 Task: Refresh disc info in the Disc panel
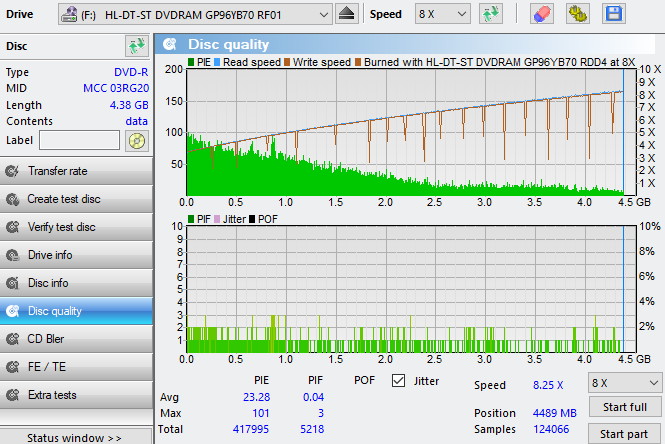click(136, 46)
